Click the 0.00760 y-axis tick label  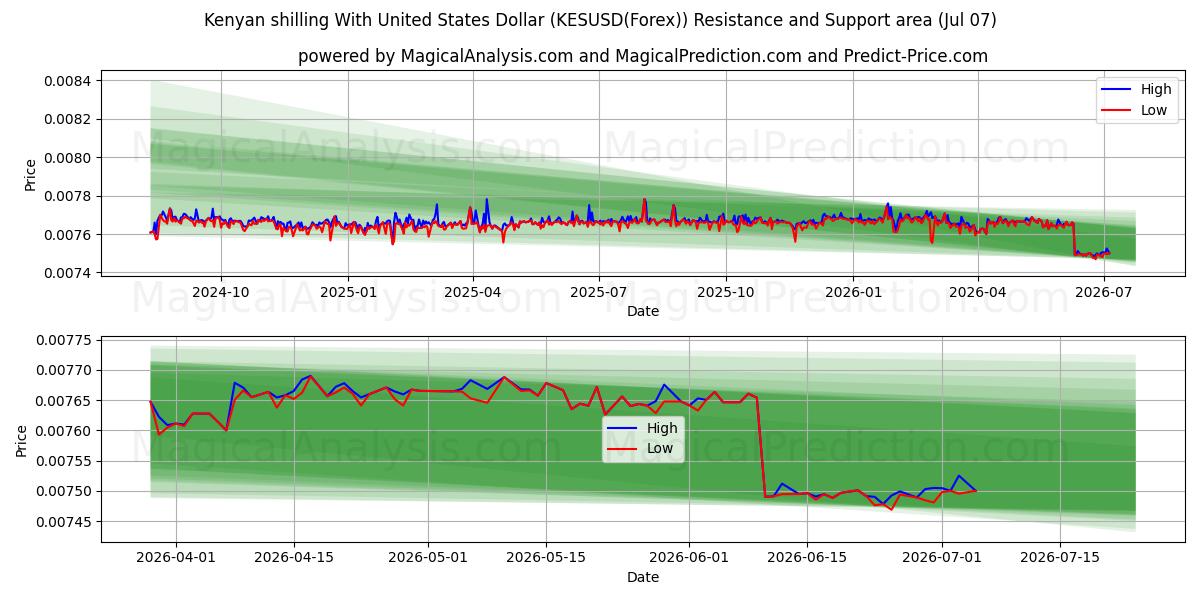65,431
